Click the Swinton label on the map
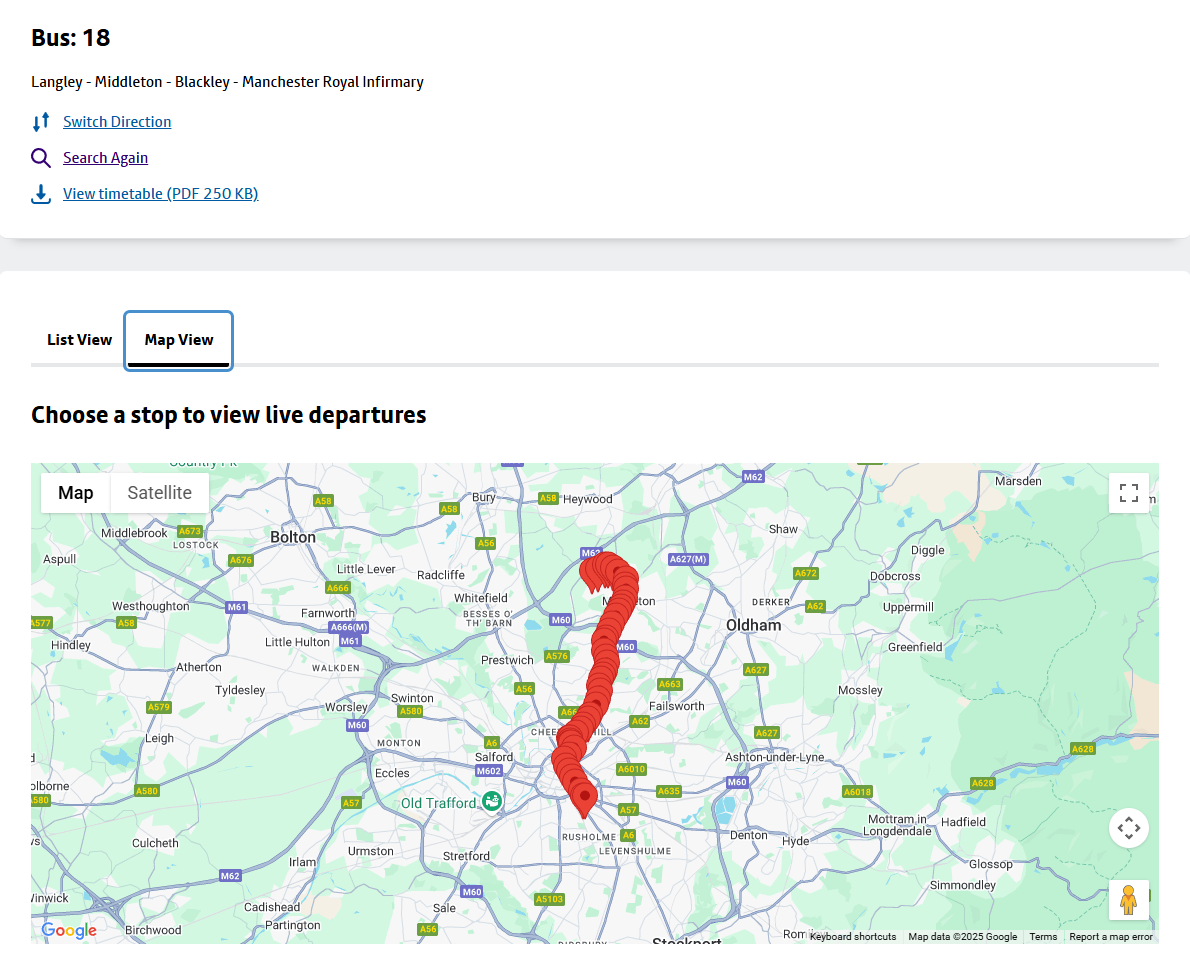The width and height of the screenshot is (1190, 959). pyautogui.click(x=412, y=698)
